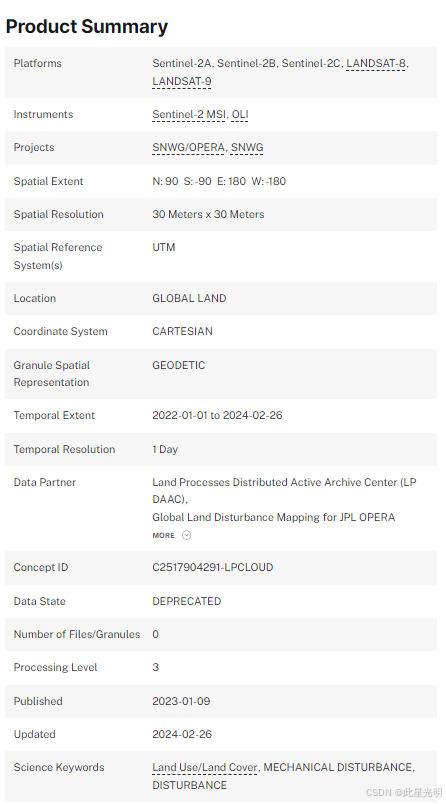The width and height of the screenshot is (446, 804).
Task: Select the Concept ID value C2517904291-LPCLOUD
Action: [213, 567]
